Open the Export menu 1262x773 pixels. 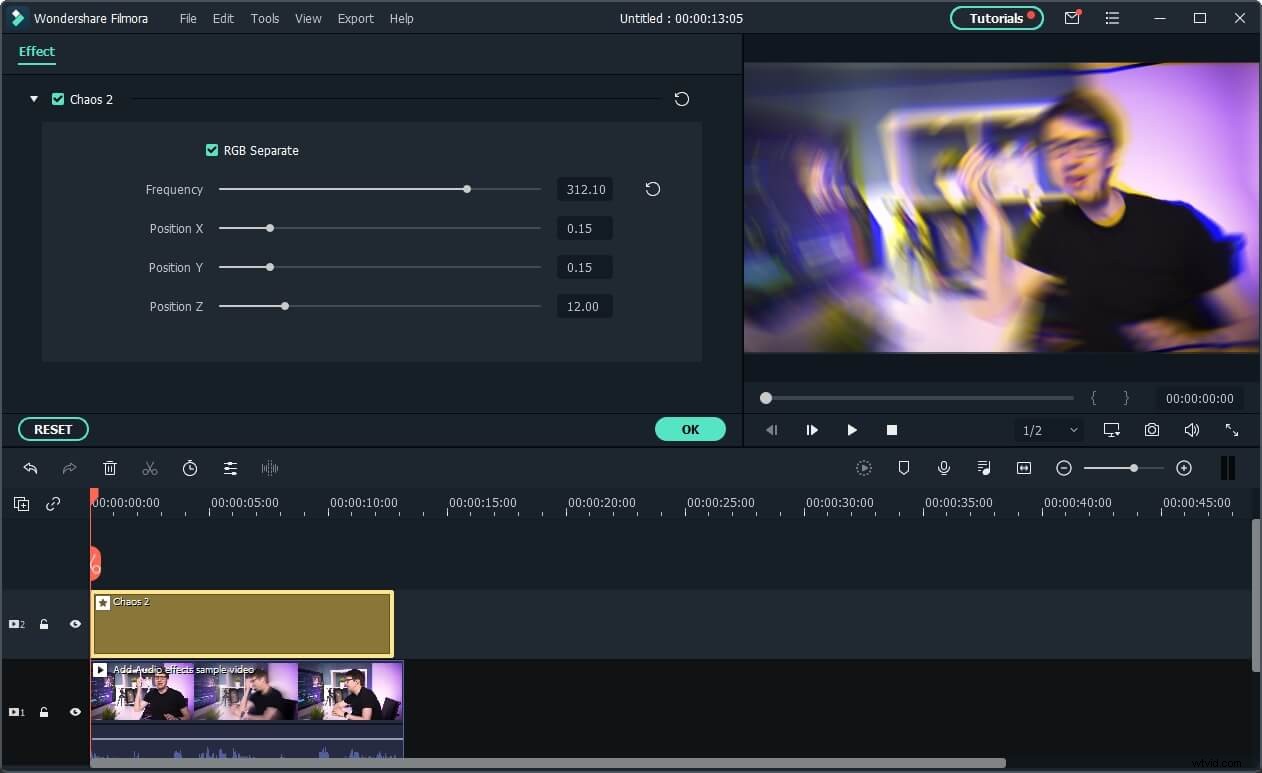(355, 18)
